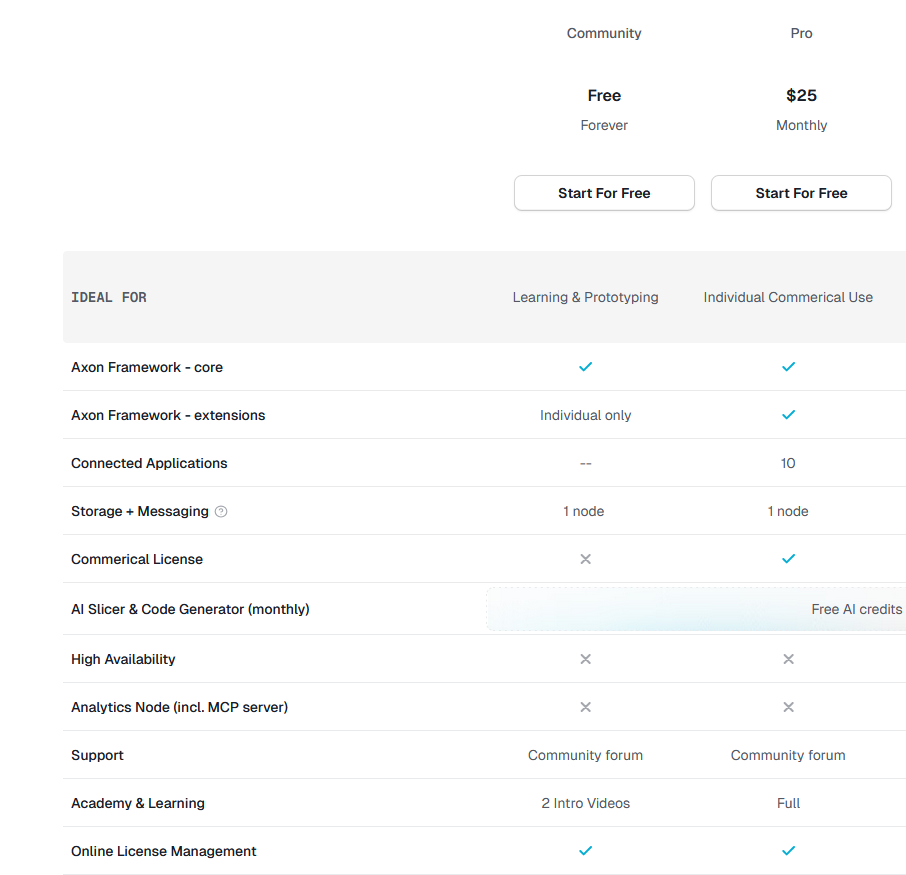
Task: Select the Community plan heading
Action: tap(604, 33)
